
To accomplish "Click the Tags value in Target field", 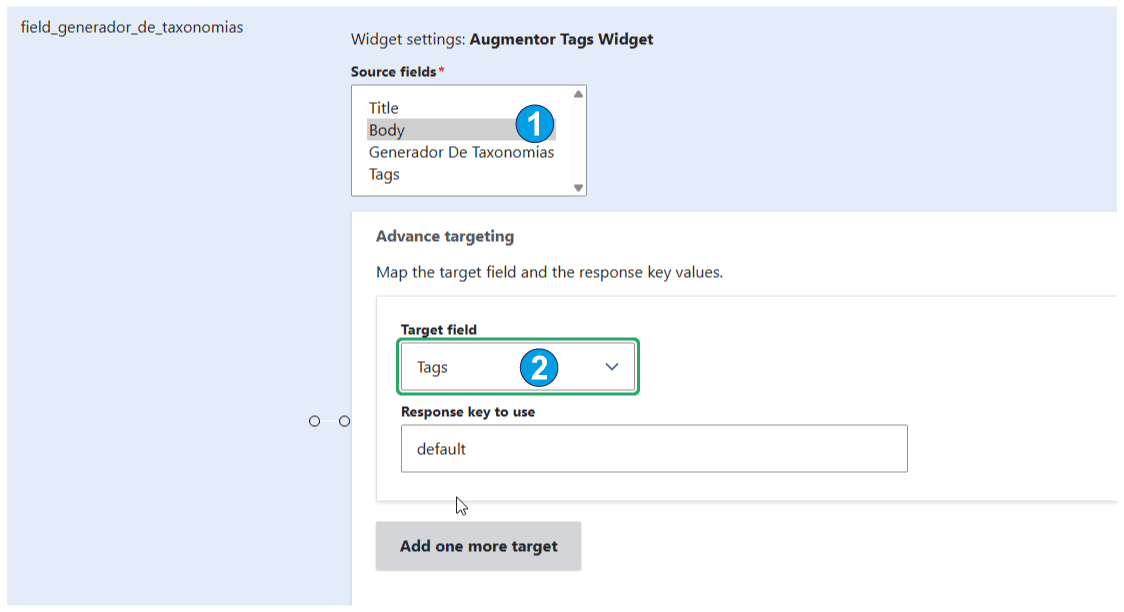I will (x=432, y=368).
